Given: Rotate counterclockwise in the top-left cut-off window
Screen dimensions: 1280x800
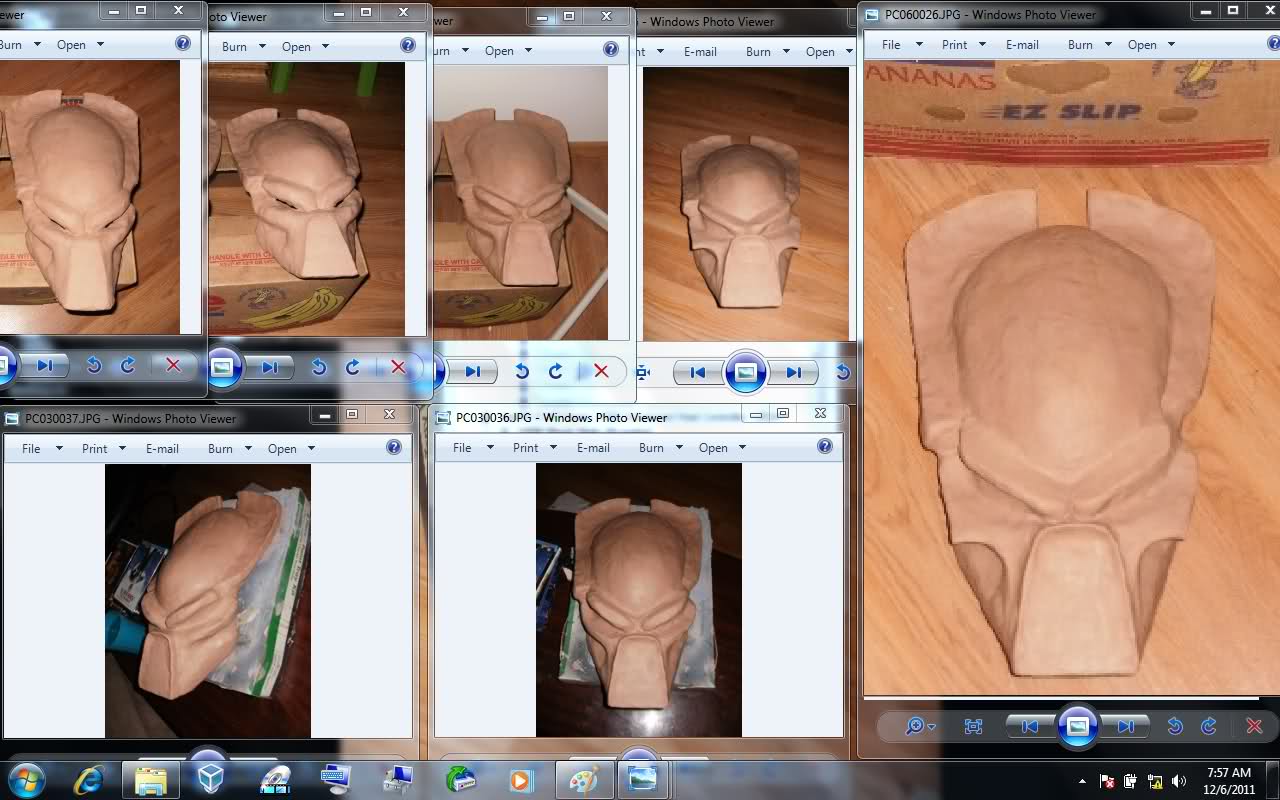Looking at the screenshot, I should pyautogui.click(x=94, y=365).
